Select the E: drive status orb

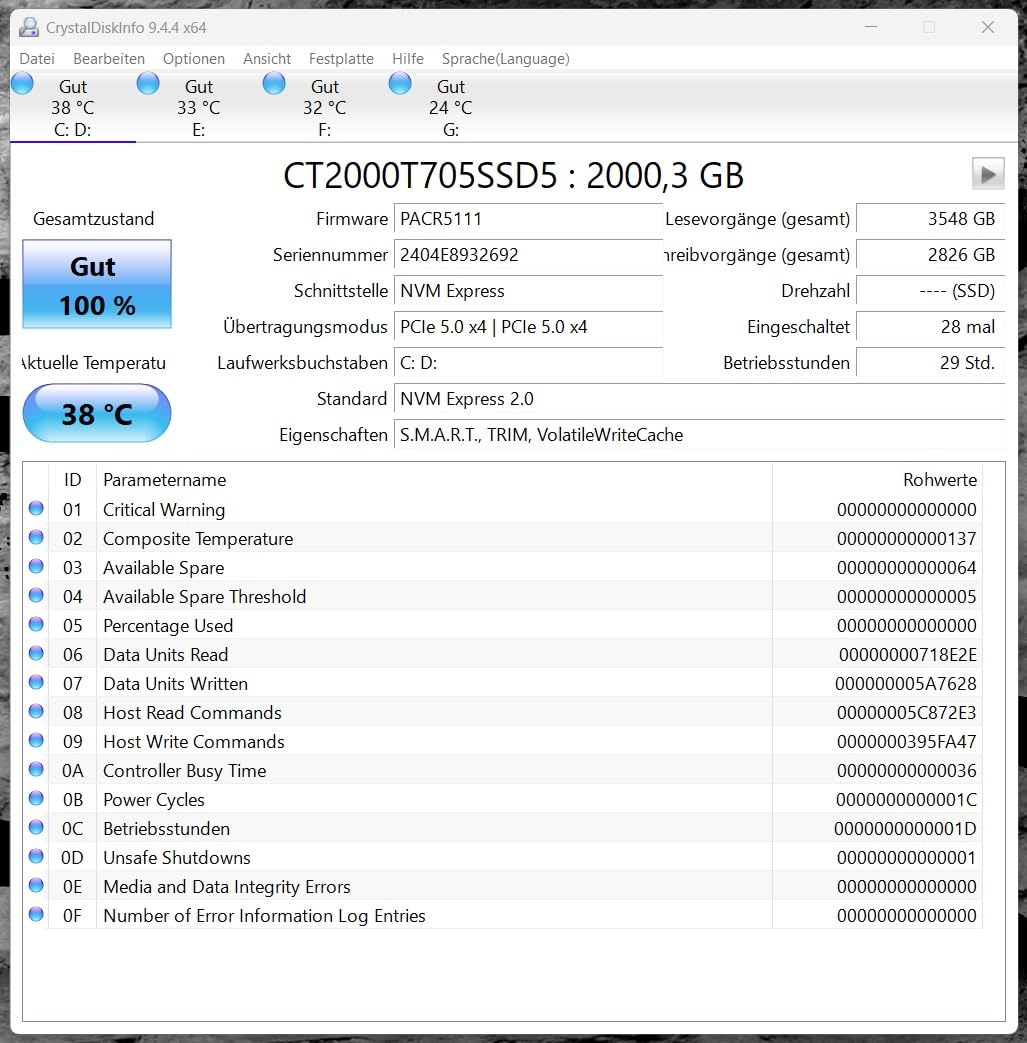[x=148, y=84]
